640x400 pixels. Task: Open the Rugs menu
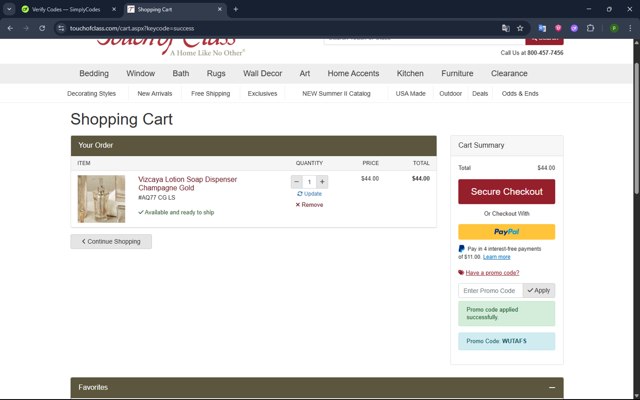click(x=216, y=73)
